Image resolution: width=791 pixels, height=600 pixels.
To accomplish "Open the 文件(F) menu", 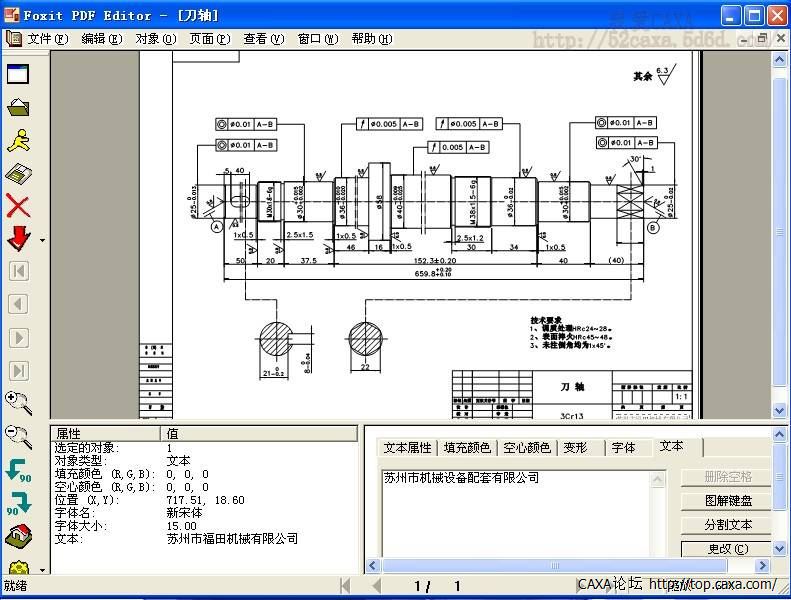I will pyautogui.click(x=48, y=39).
